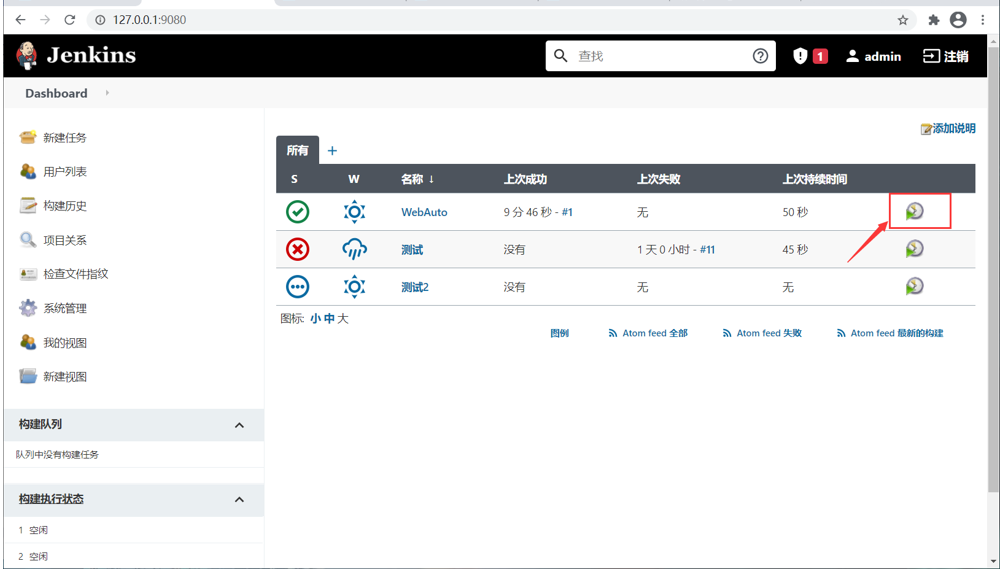Expand the Dashboard breadcrumb arrow
This screenshot has width=1002, height=576.
coord(107,93)
